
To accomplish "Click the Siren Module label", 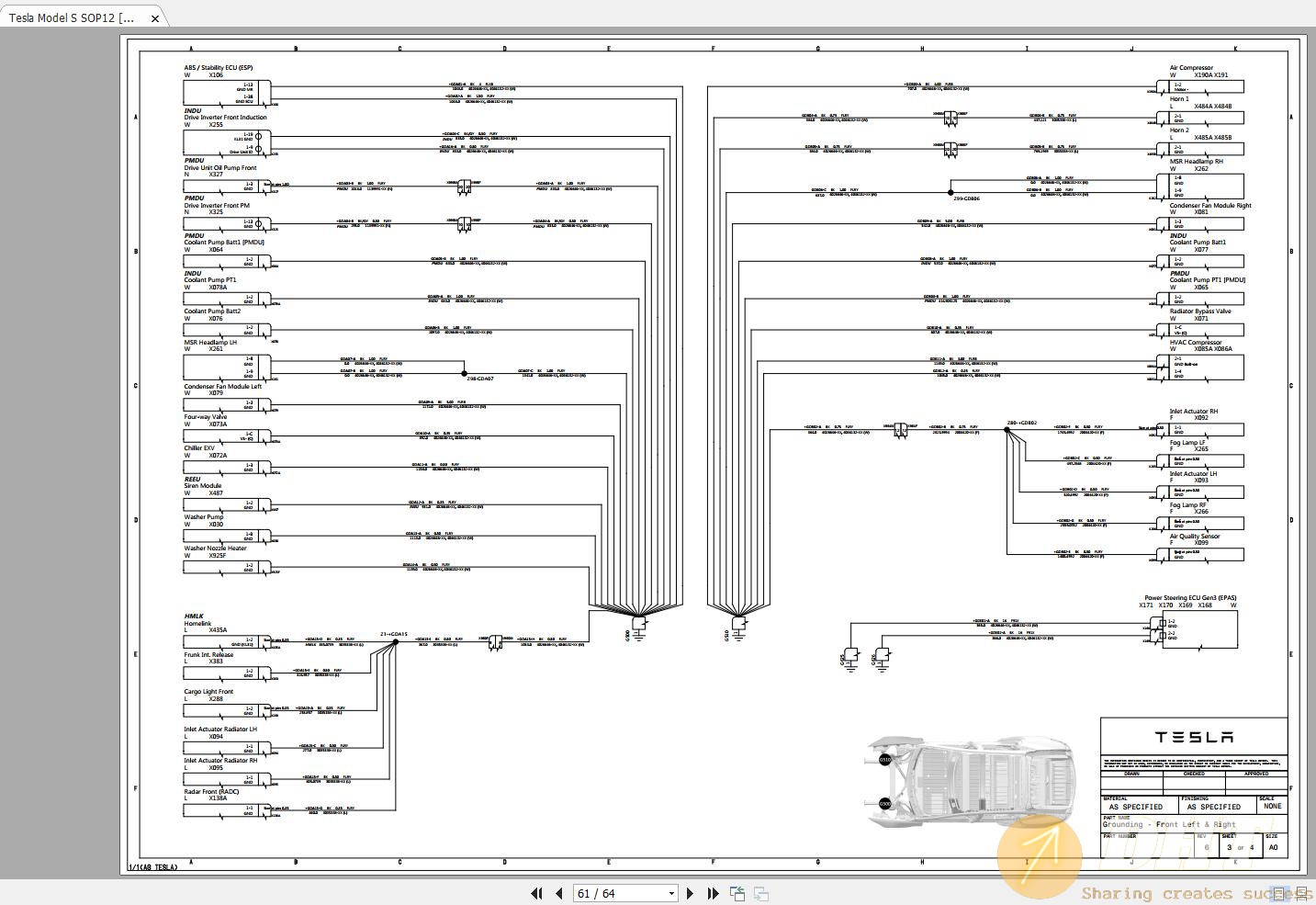I will pos(202,486).
